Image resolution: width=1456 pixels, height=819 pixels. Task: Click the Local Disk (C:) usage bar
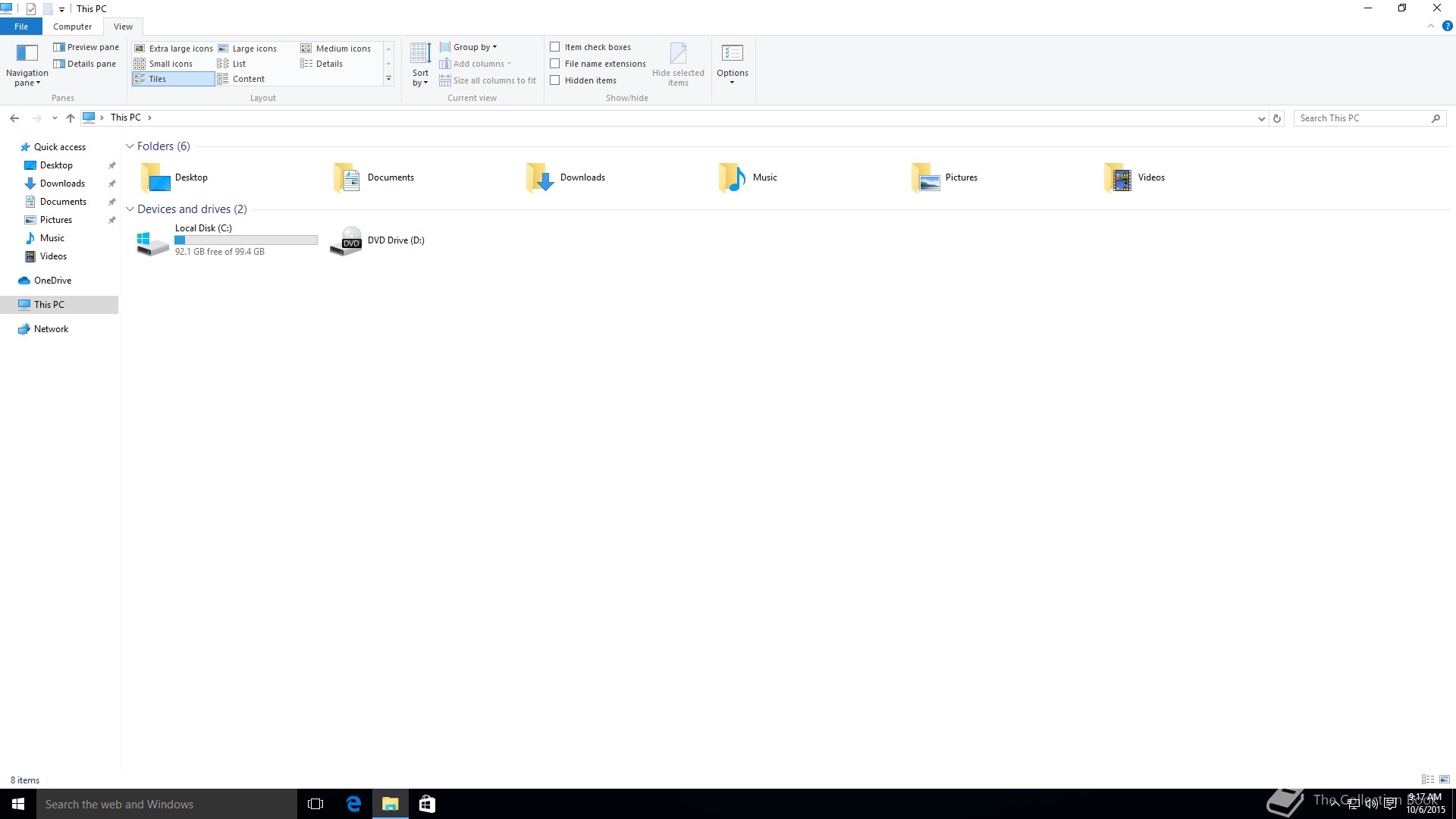click(246, 240)
